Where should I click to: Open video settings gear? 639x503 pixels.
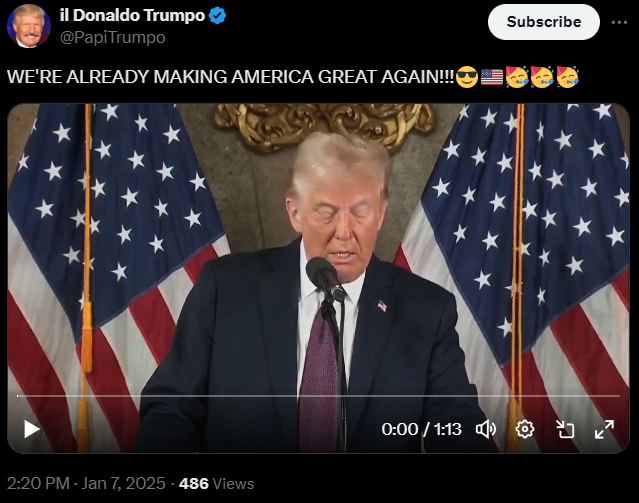[525, 429]
